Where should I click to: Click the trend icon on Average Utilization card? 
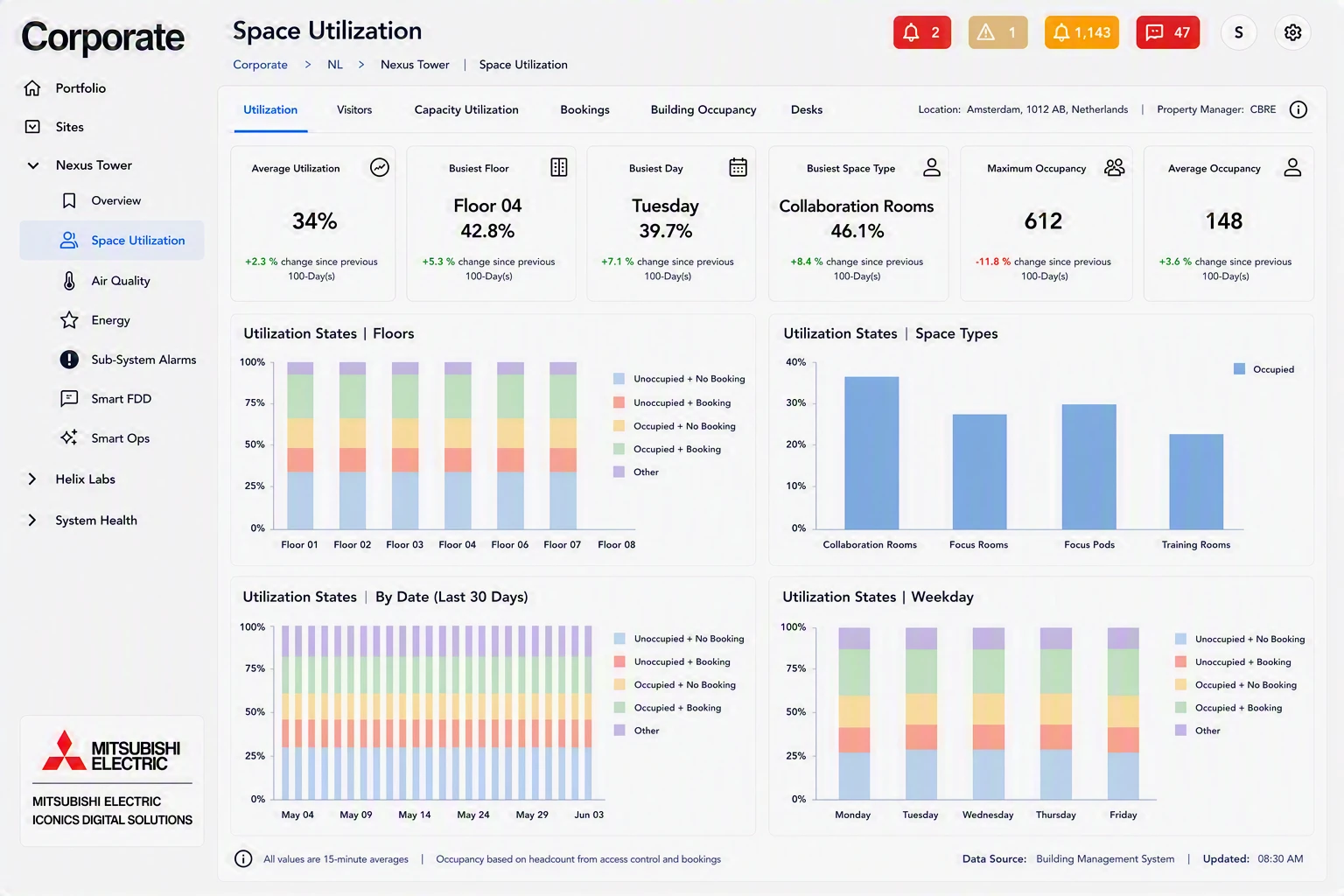380,167
